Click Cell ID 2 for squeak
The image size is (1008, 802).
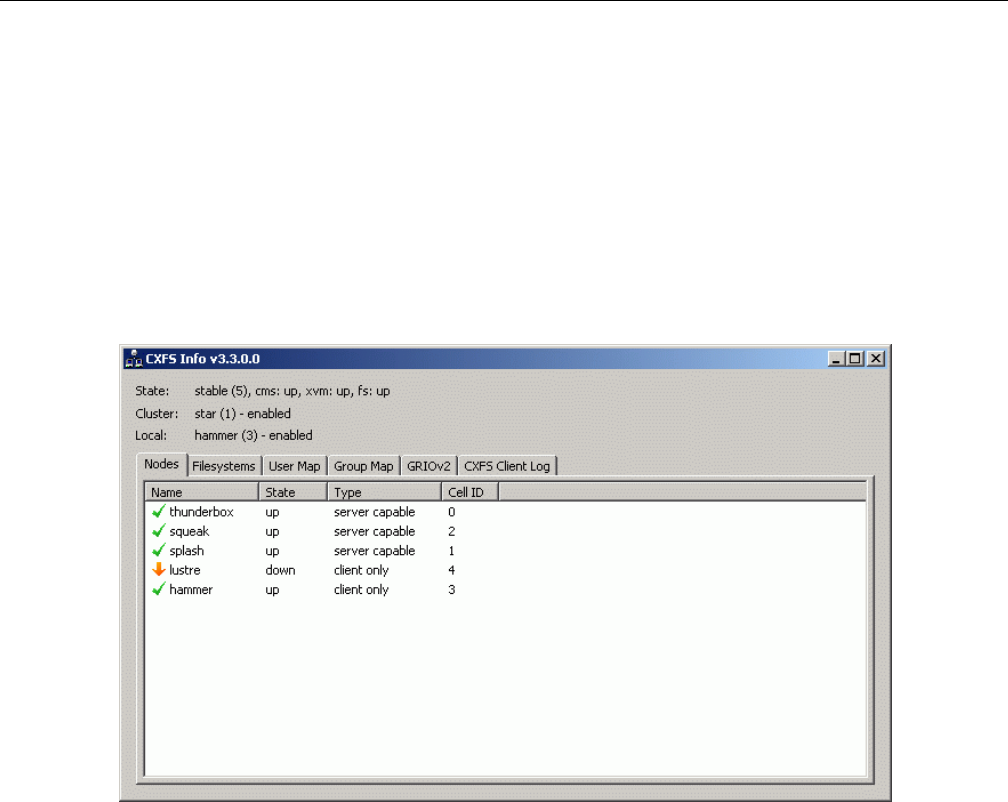click(x=451, y=531)
